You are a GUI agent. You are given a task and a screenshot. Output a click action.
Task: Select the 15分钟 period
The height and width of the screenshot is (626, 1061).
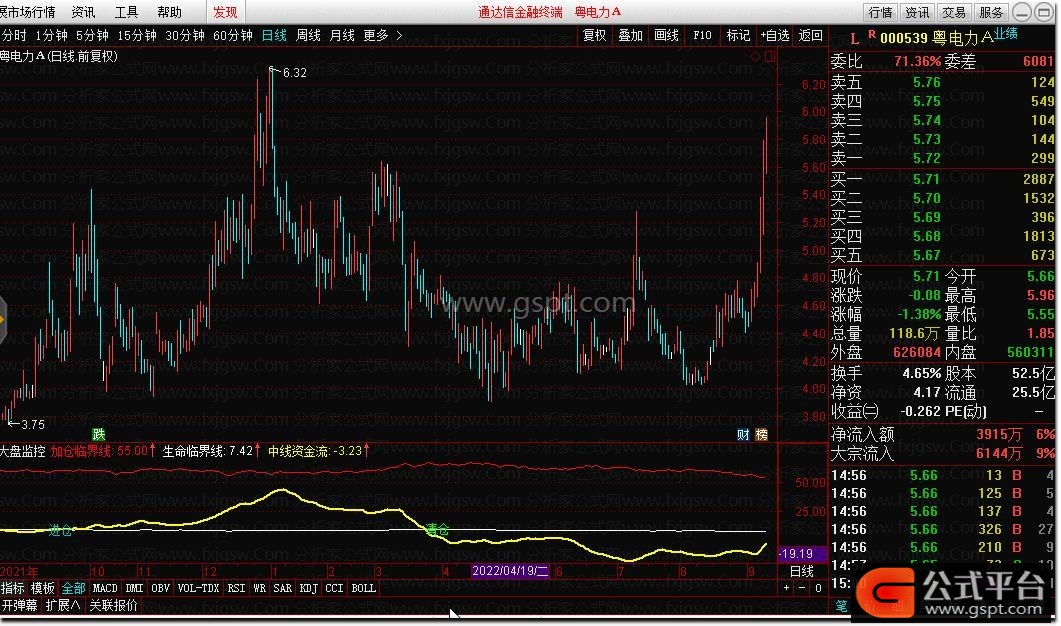(x=137, y=35)
